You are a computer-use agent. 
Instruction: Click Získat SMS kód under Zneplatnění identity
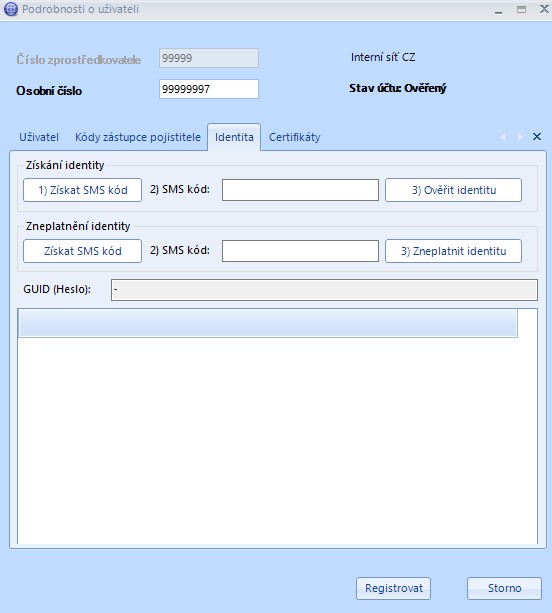82,251
